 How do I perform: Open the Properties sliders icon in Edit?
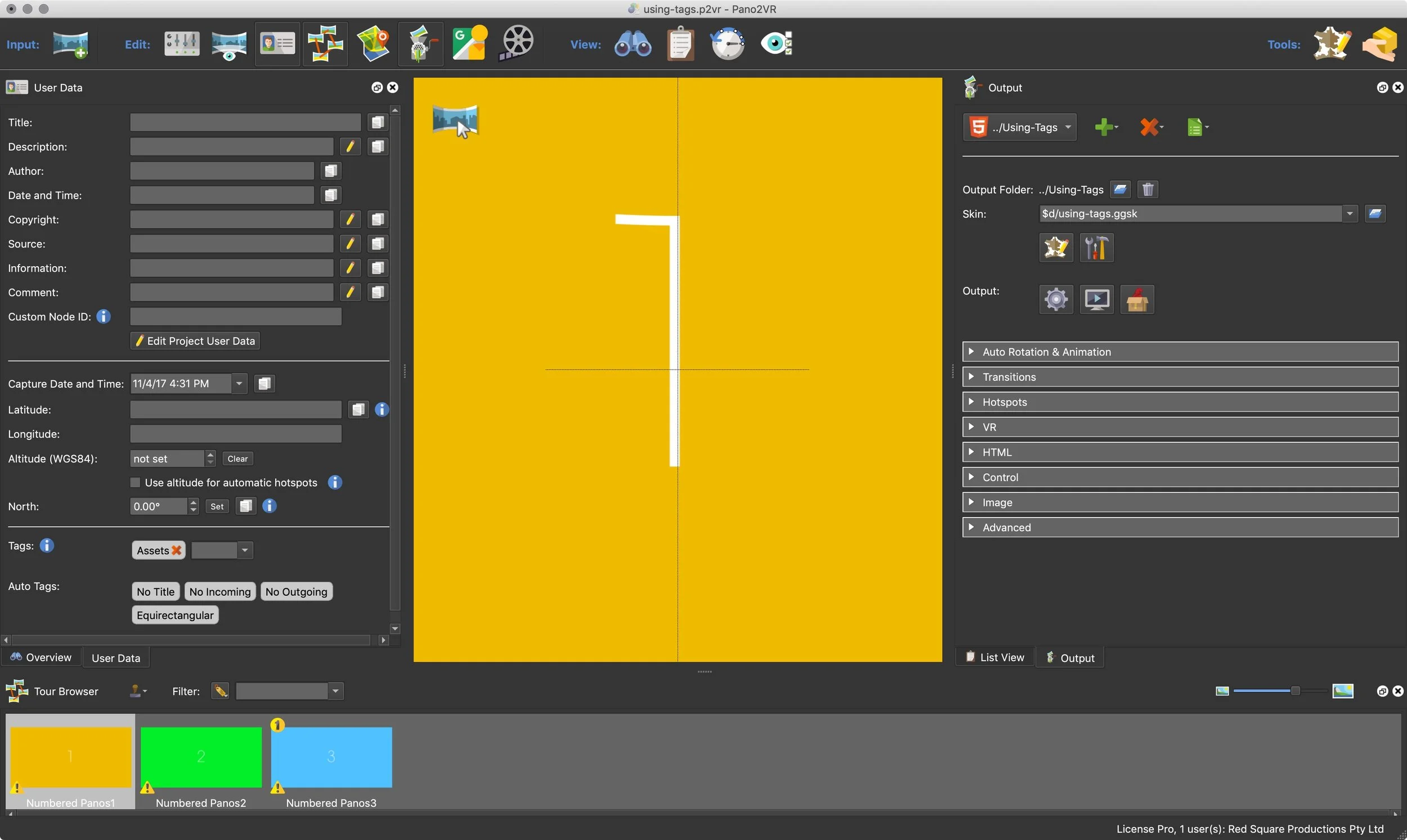[x=182, y=43]
